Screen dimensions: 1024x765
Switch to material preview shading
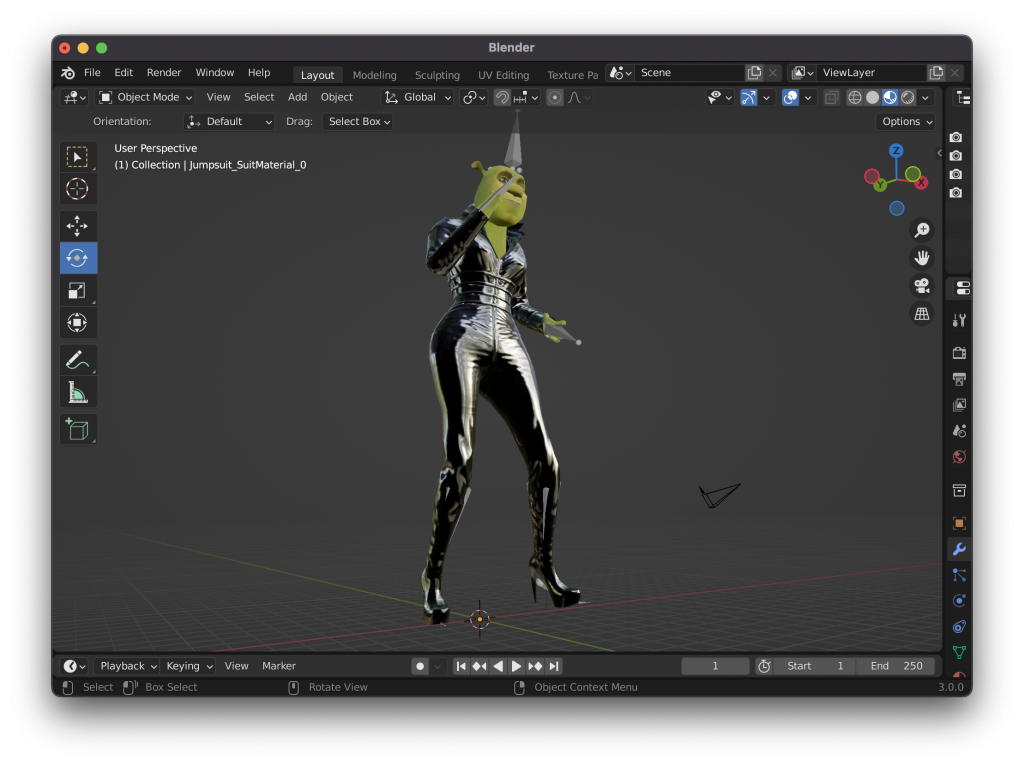pos(889,97)
